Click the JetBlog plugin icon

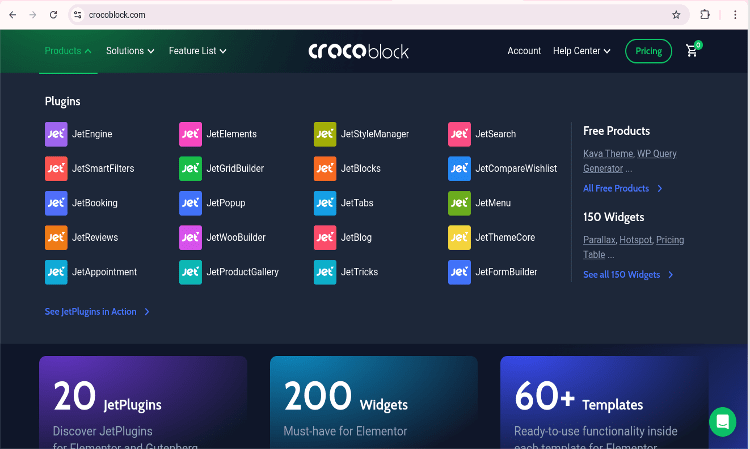[x=325, y=237]
